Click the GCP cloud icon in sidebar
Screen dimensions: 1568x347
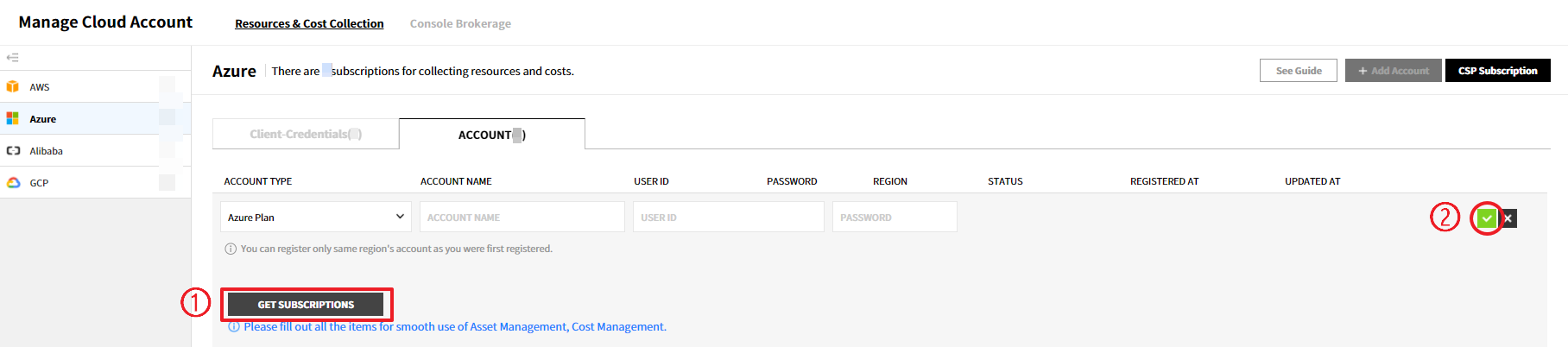click(x=13, y=183)
